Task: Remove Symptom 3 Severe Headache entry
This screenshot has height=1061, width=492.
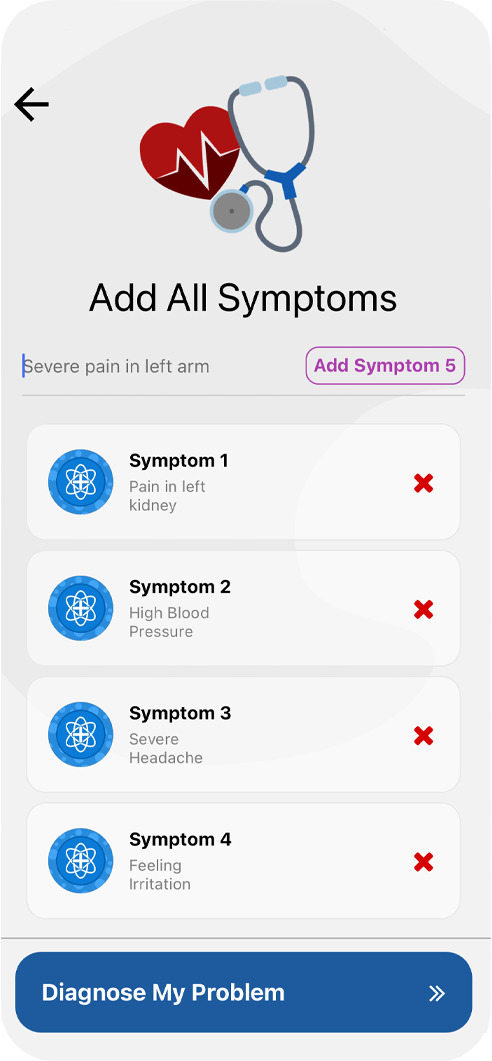Action: tap(424, 736)
